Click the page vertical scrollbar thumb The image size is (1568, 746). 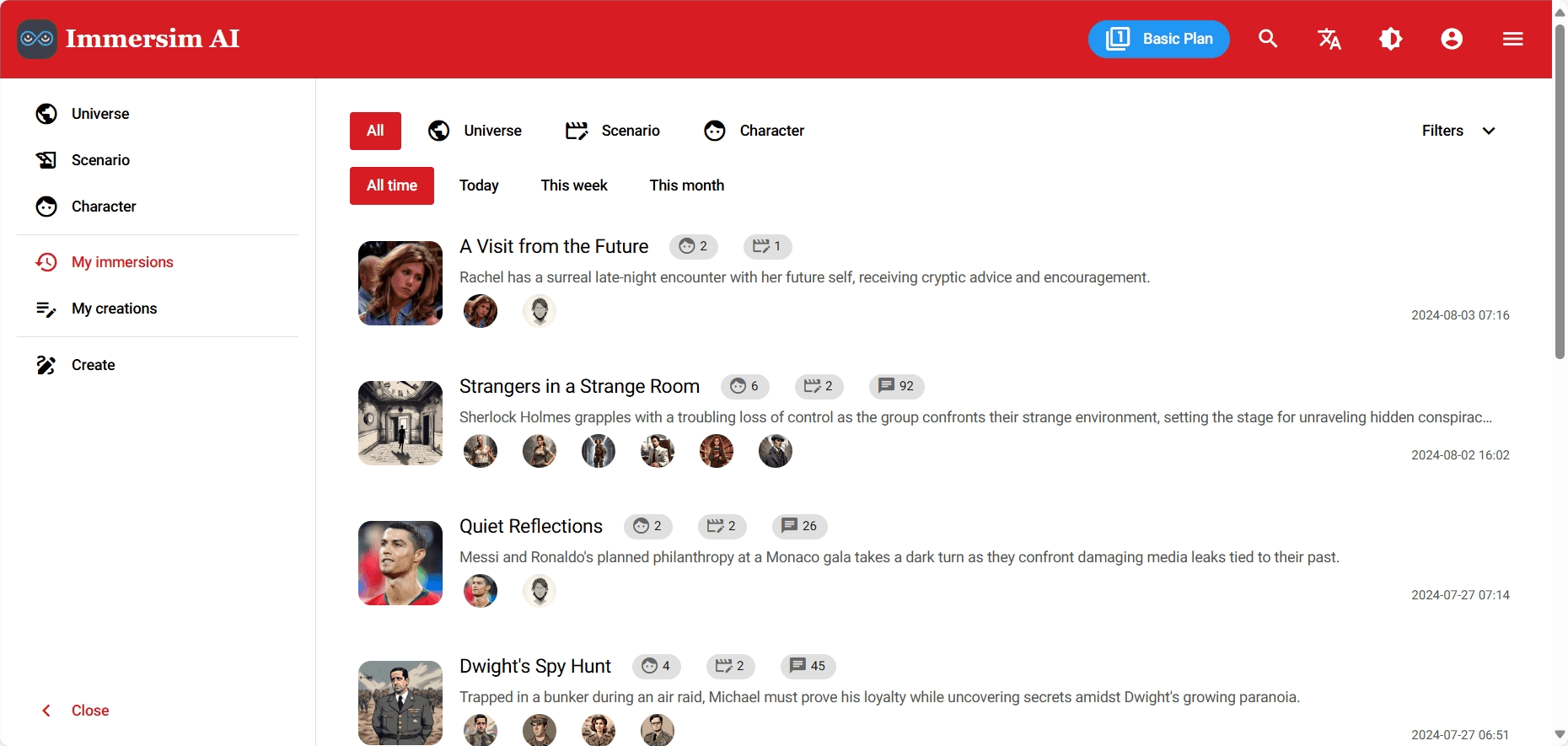click(1560, 191)
